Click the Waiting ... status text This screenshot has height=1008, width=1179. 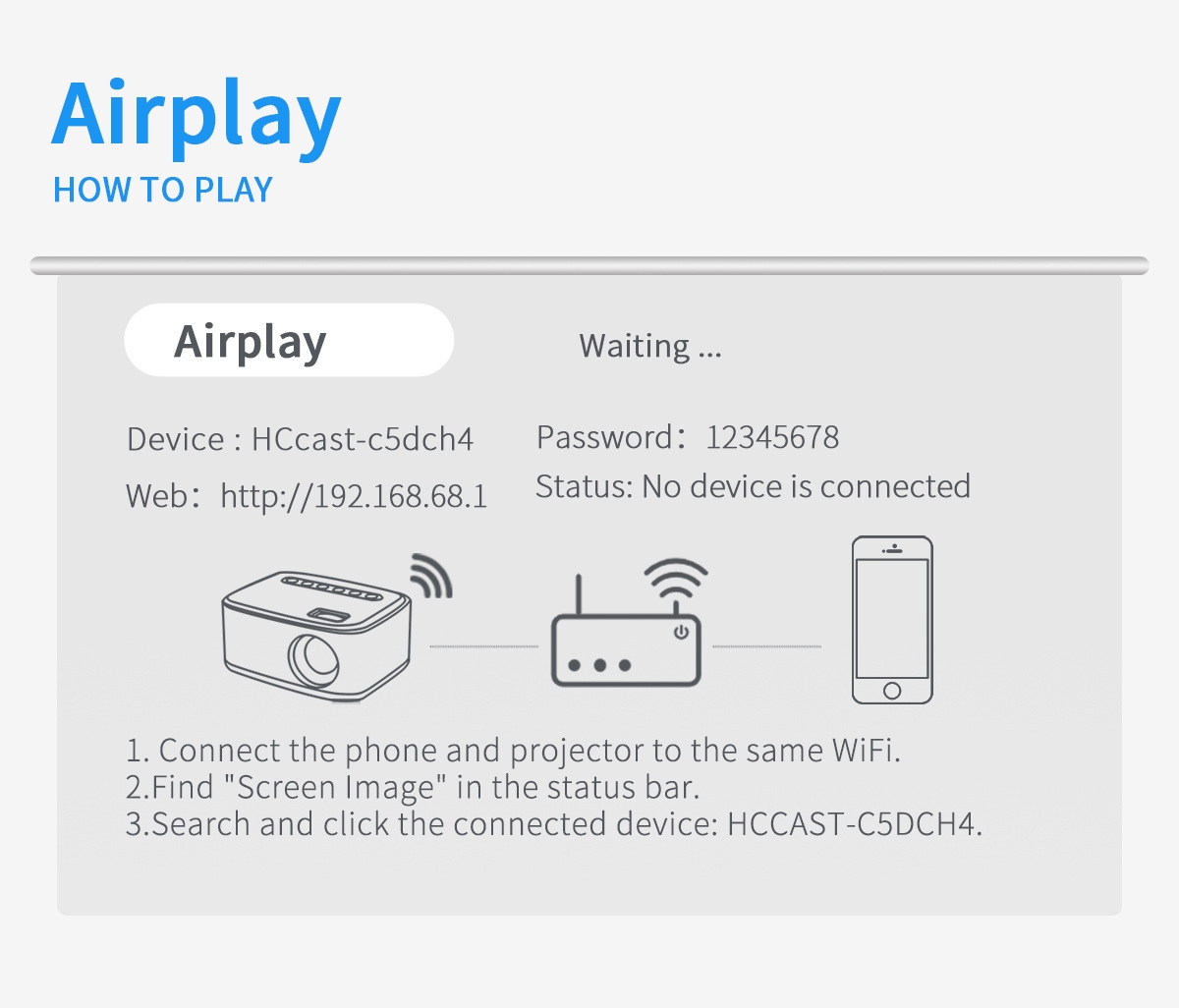(650, 346)
